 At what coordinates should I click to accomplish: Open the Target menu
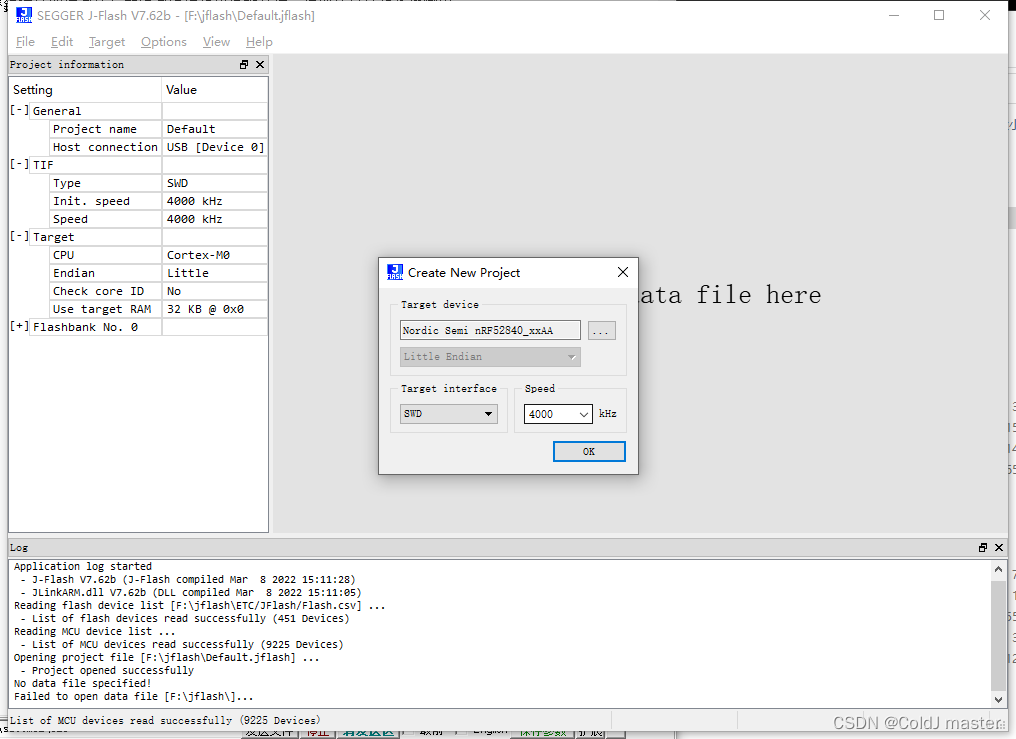point(107,42)
